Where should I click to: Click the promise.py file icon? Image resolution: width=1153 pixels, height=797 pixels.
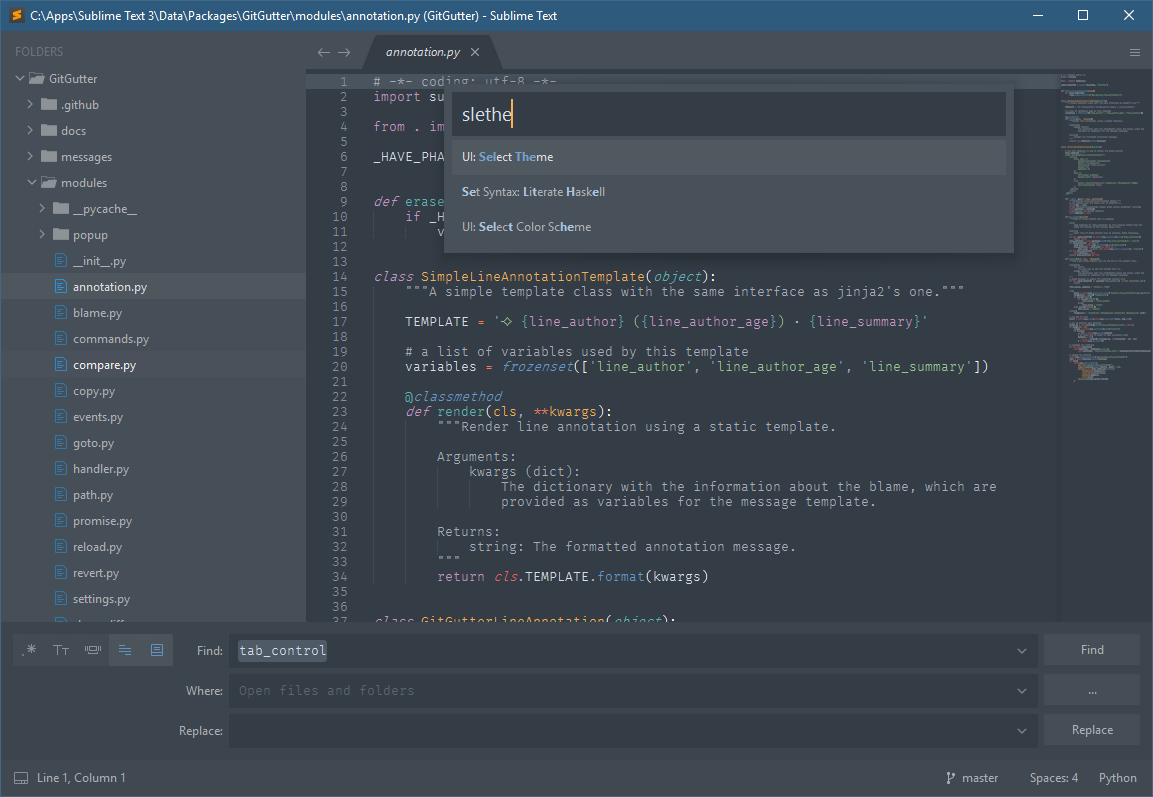[61, 521]
